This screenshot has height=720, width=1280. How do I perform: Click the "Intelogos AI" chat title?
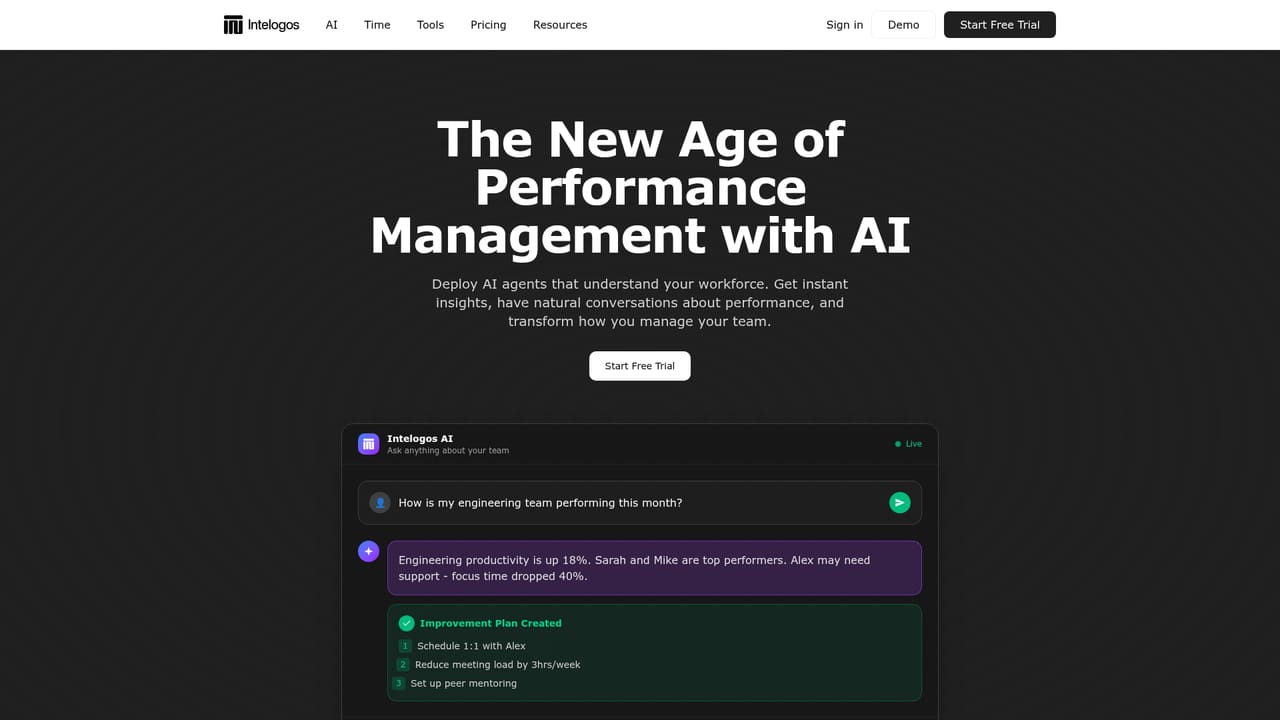(420, 439)
